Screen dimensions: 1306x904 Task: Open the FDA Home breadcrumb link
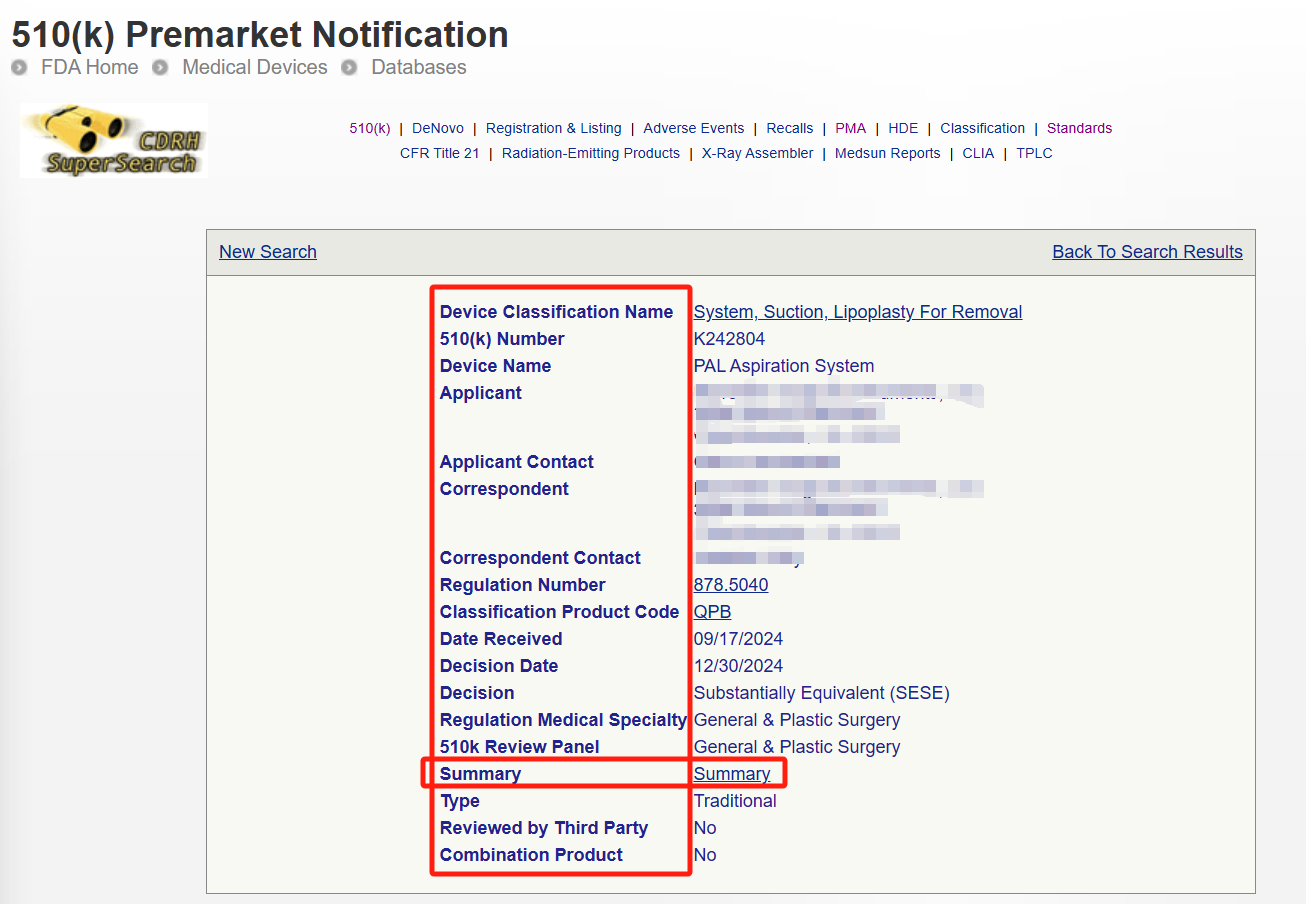coord(90,67)
